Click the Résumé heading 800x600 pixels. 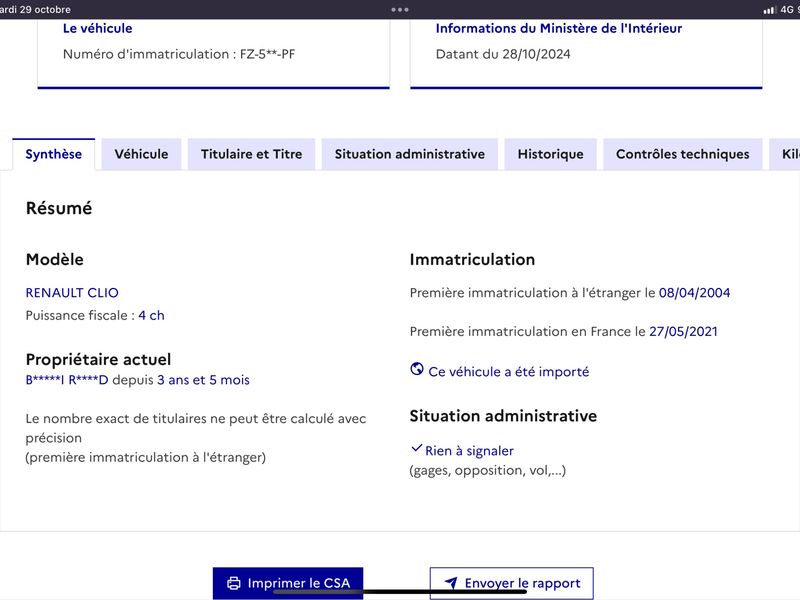click(x=59, y=208)
